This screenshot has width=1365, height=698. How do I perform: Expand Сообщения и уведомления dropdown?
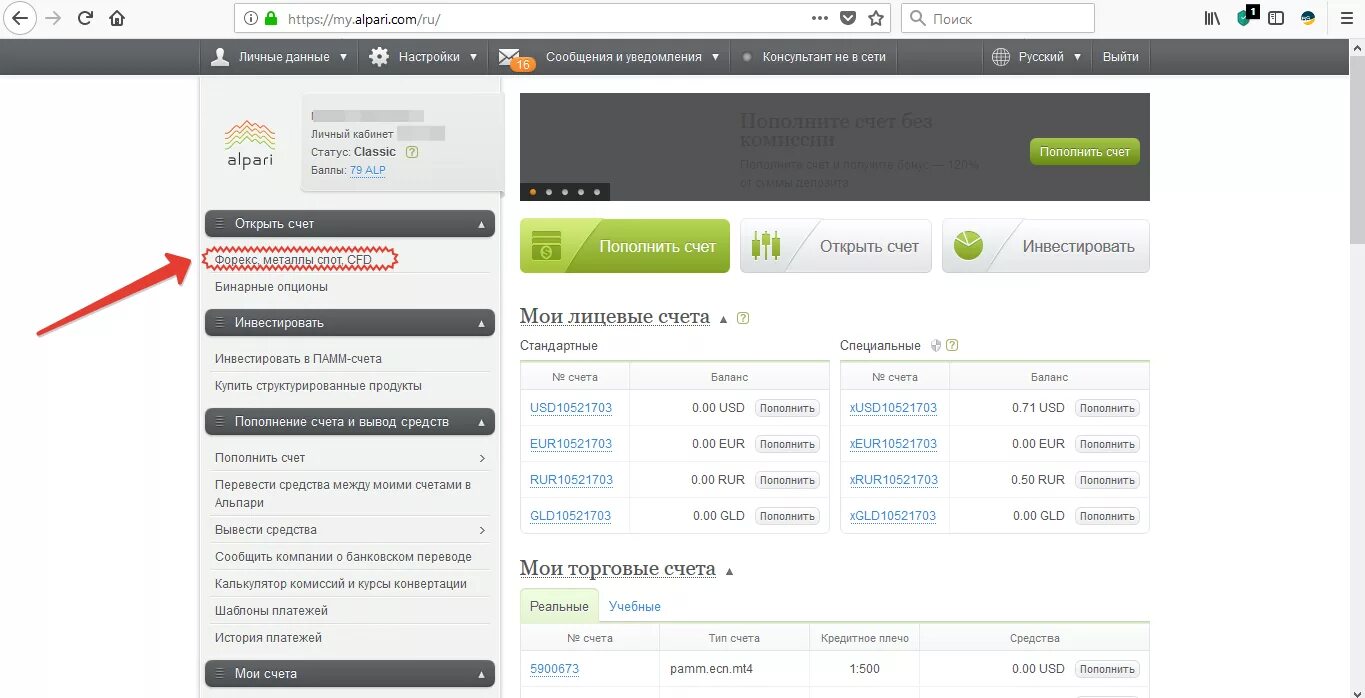click(x=609, y=57)
